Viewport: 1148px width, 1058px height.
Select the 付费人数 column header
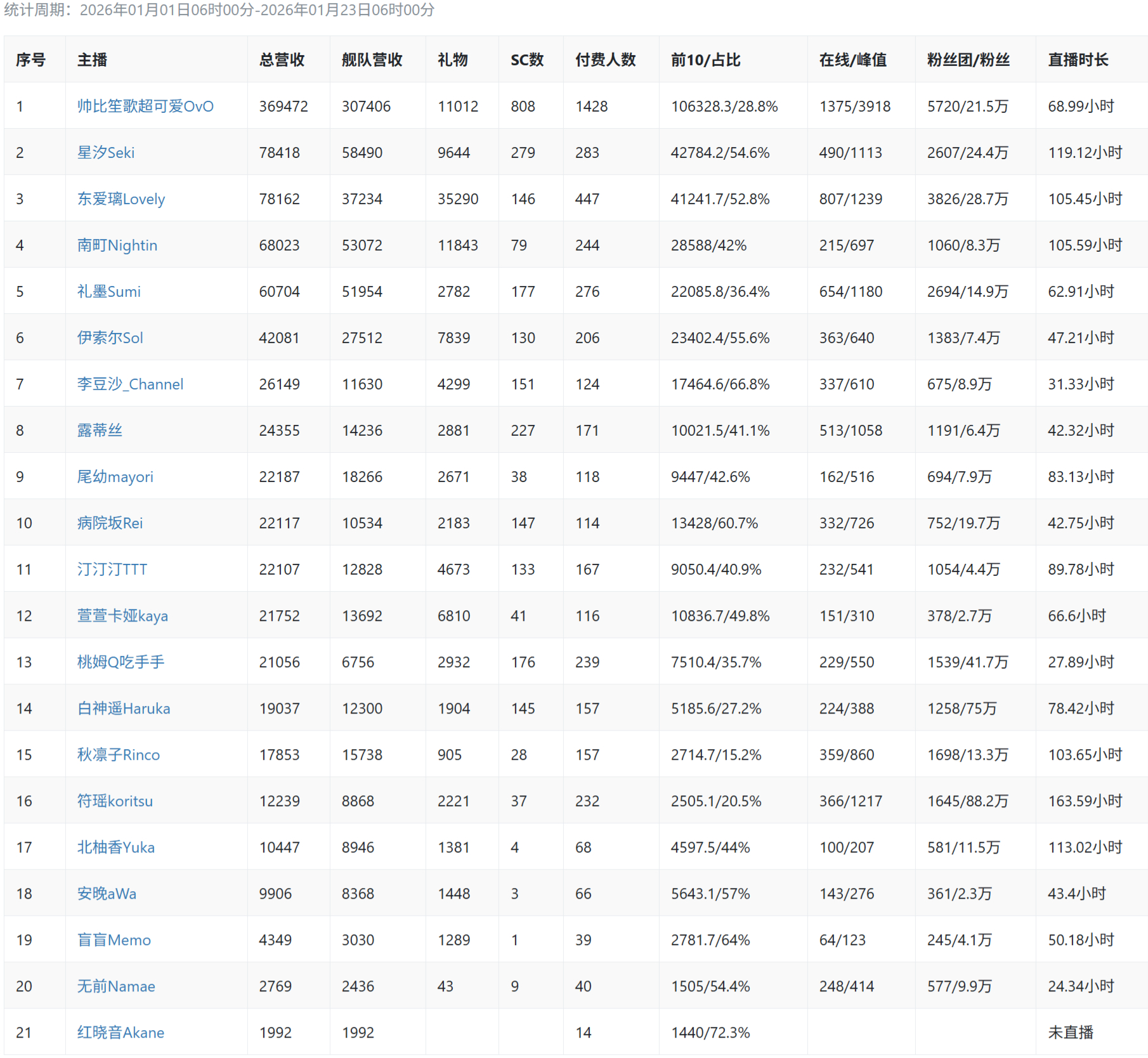(605, 60)
